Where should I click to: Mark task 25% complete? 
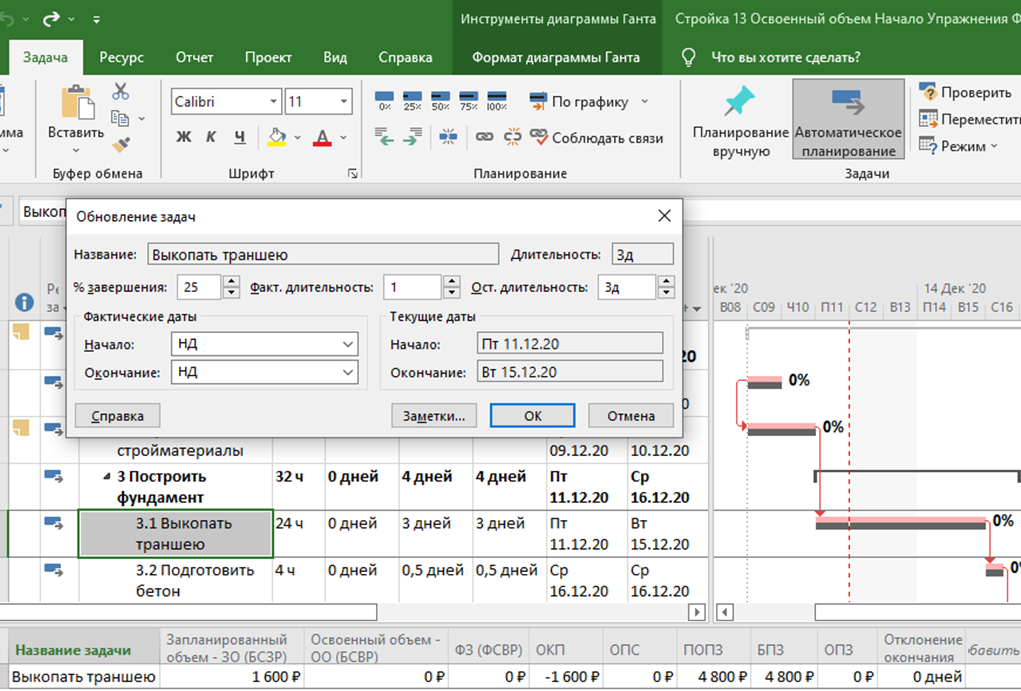click(x=412, y=101)
